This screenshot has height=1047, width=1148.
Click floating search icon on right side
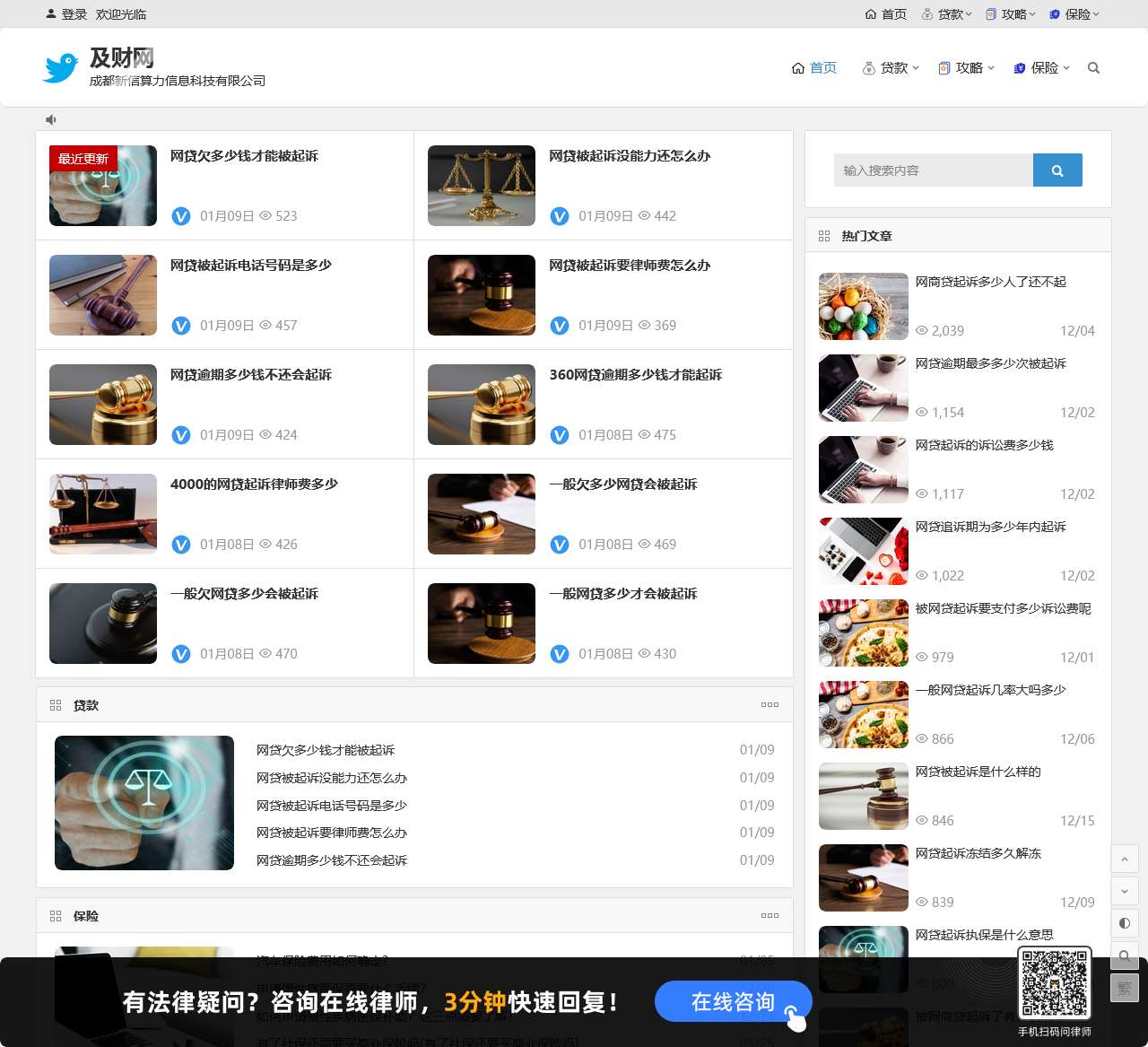tap(1124, 955)
